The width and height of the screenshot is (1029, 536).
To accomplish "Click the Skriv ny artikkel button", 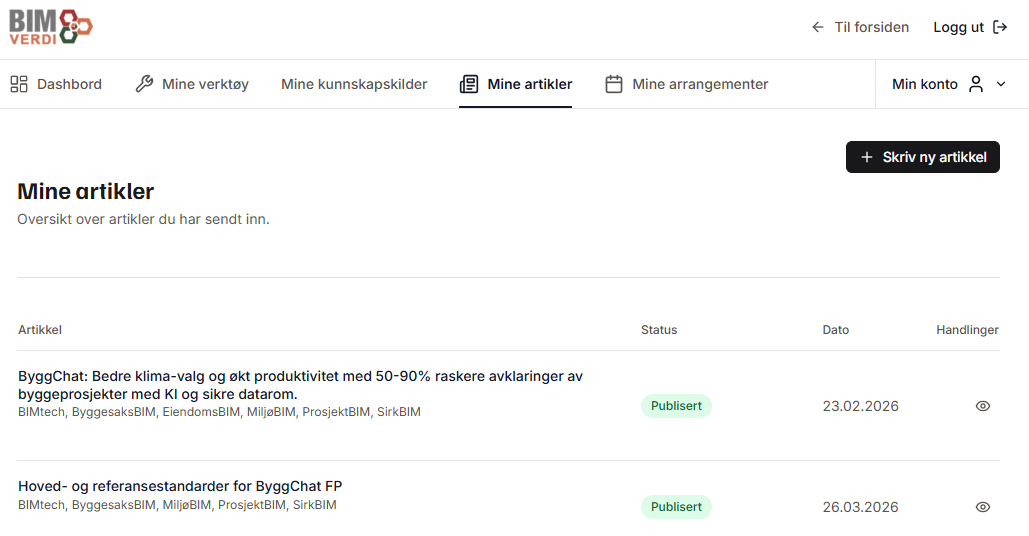I will pos(923,157).
